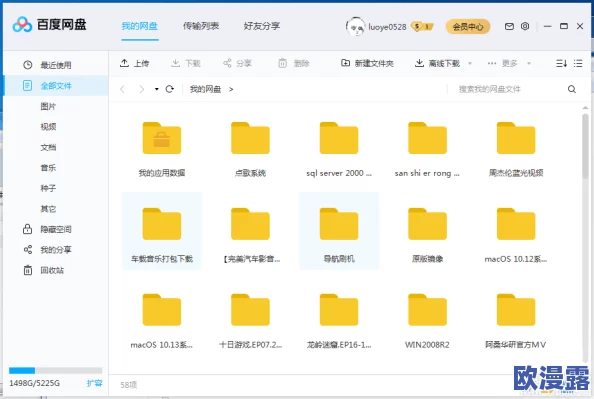Image resolution: width=594 pixels, height=399 pixels.
Task: Click the 下载 download button
Action: click(x=186, y=63)
